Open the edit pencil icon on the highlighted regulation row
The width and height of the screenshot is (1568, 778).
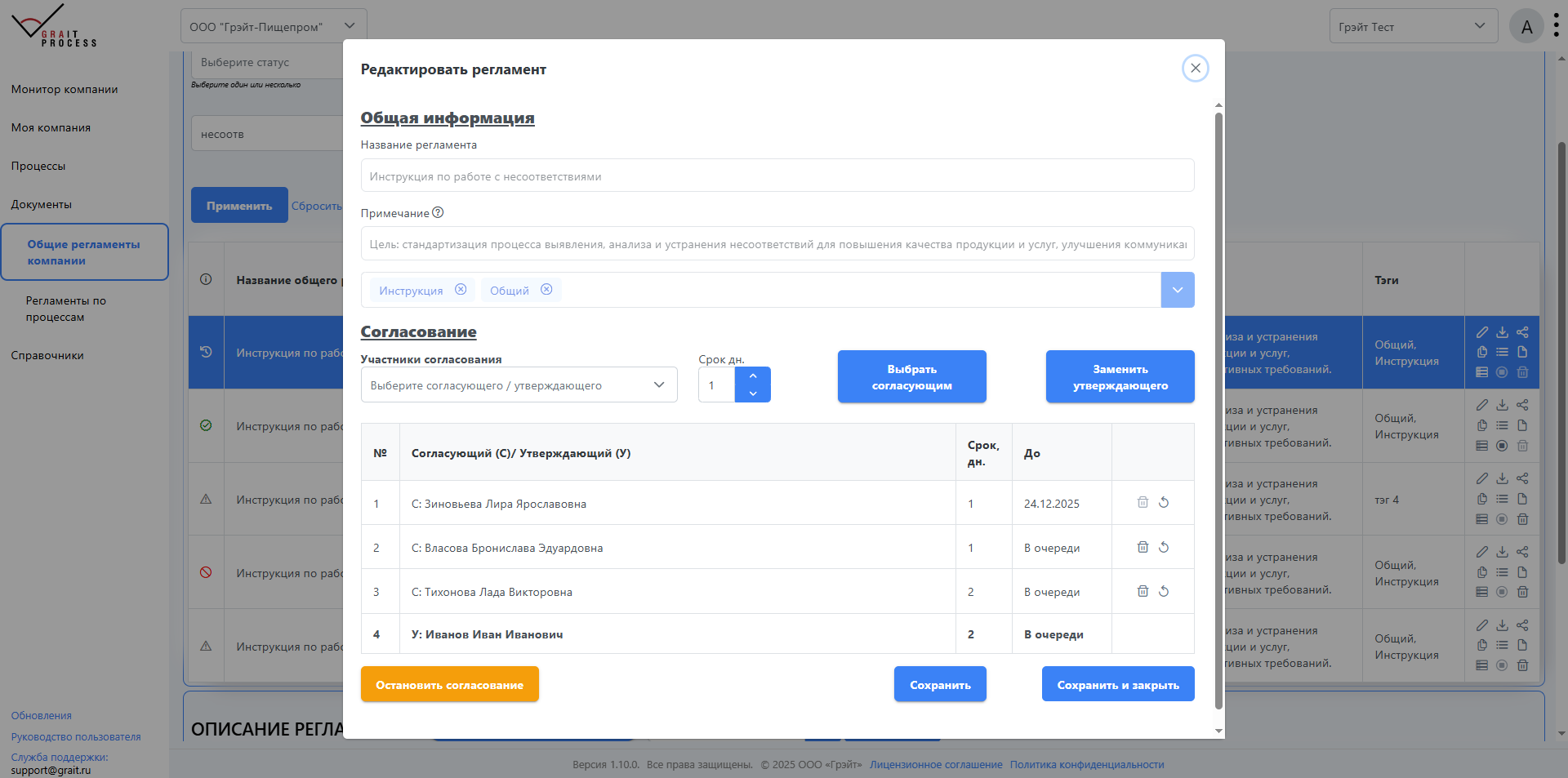tap(1484, 332)
